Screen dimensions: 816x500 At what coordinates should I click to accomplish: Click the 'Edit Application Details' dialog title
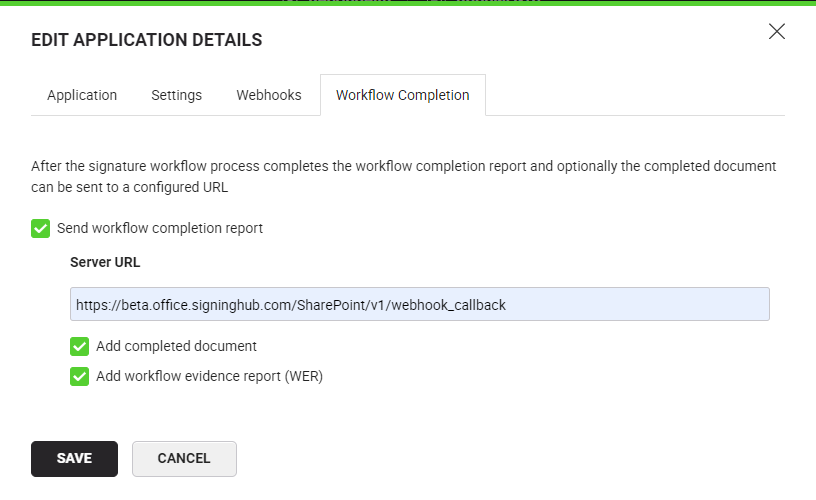[x=146, y=40]
